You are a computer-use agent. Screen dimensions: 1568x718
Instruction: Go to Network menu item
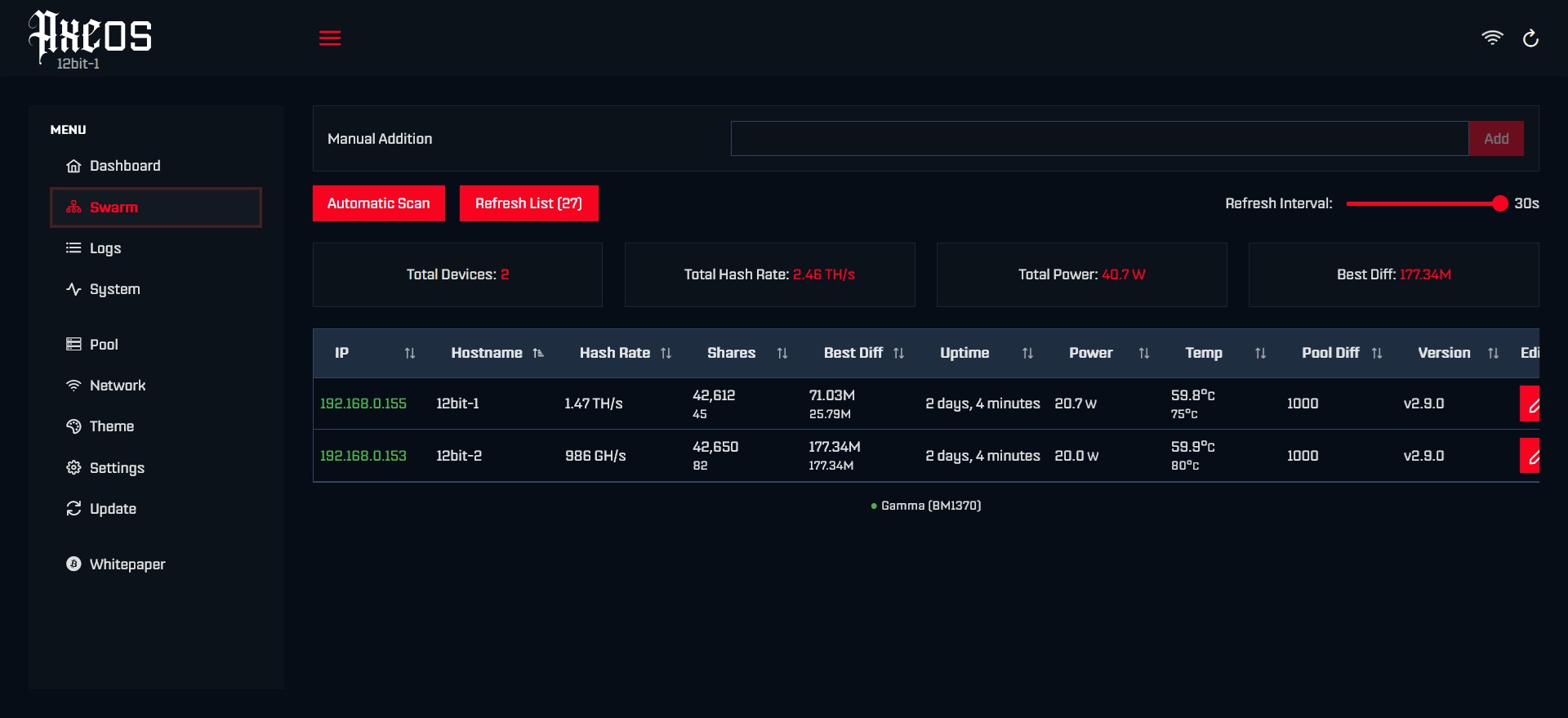point(156,386)
